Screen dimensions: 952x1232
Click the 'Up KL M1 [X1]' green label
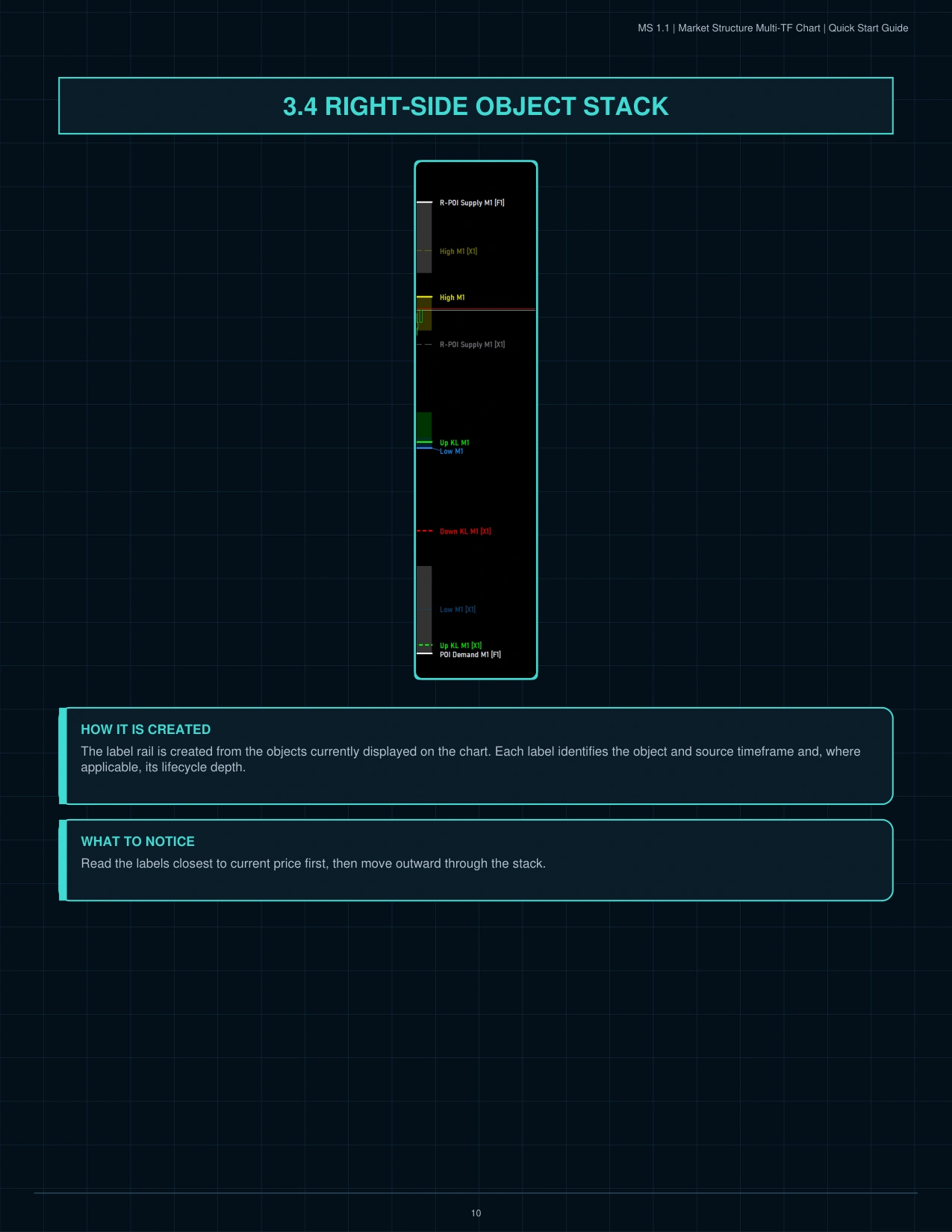(x=461, y=645)
